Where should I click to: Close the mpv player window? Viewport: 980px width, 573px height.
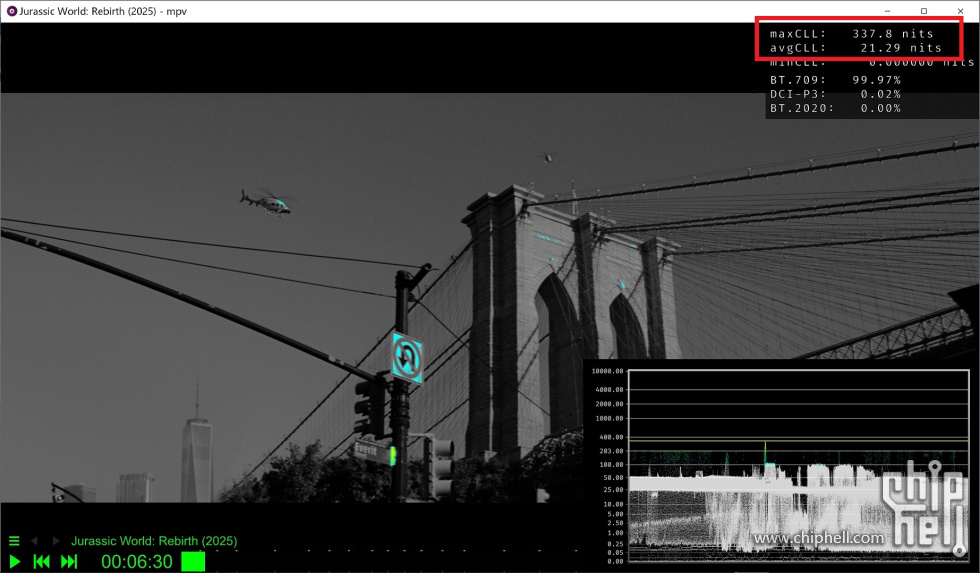960,11
